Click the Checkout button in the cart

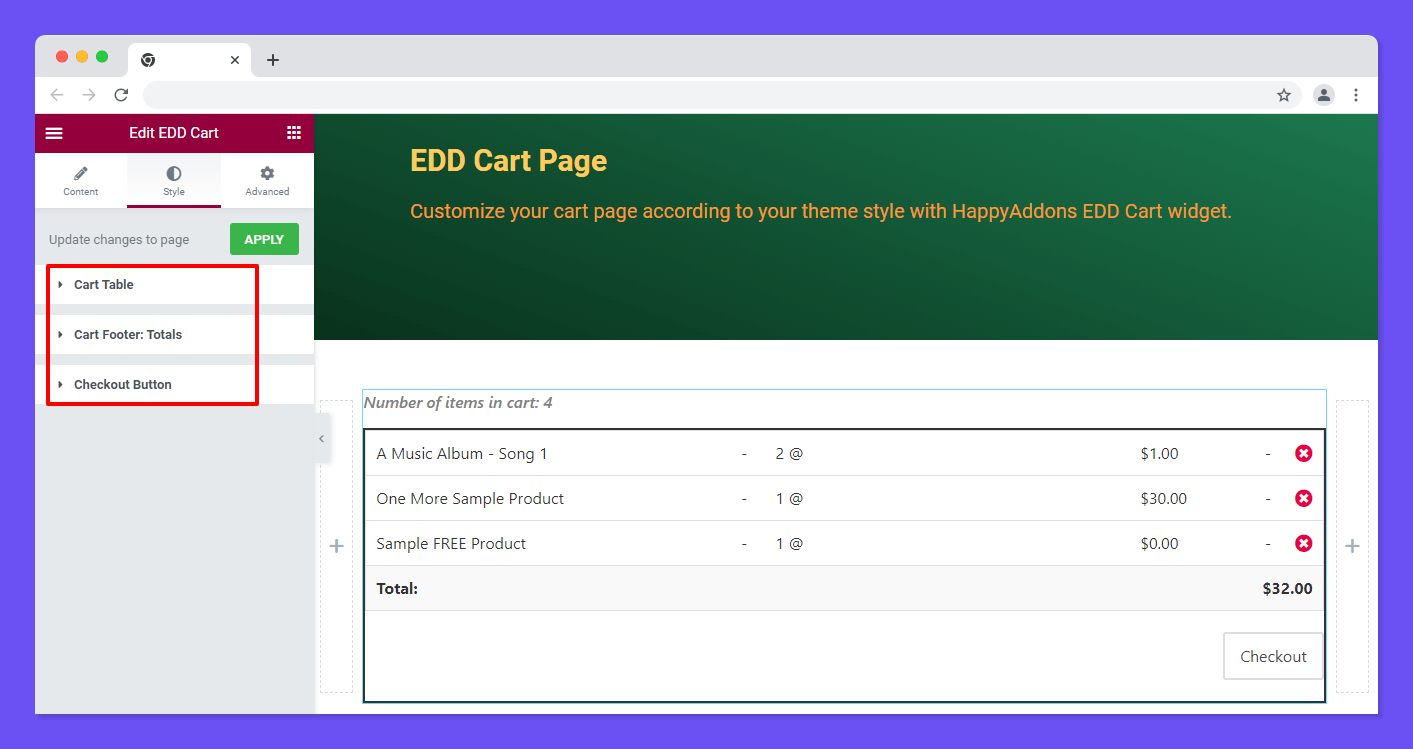tap(1273, 656)
